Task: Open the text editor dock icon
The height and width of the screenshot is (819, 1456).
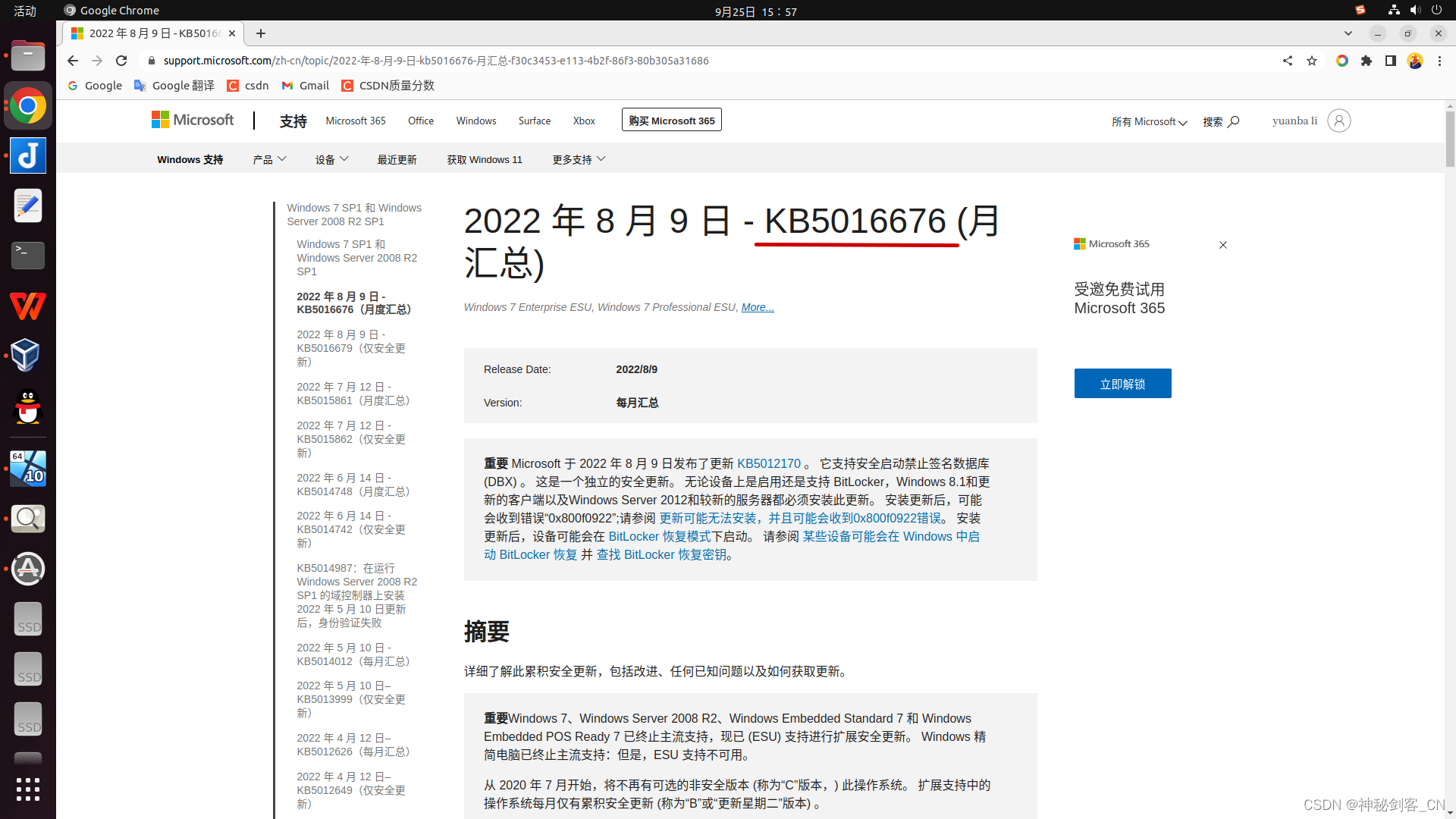Action: pyautogui.click(x=28, y=206)
